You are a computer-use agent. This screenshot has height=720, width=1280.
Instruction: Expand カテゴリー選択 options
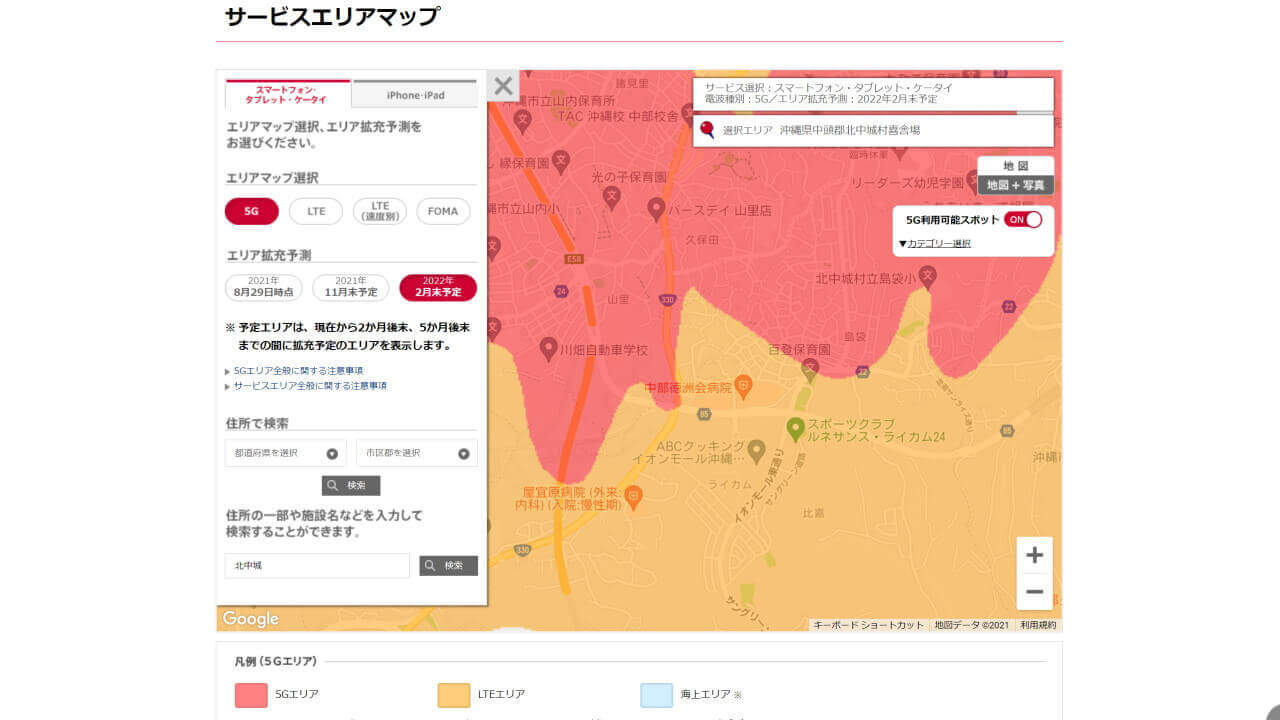click(938, 242)
